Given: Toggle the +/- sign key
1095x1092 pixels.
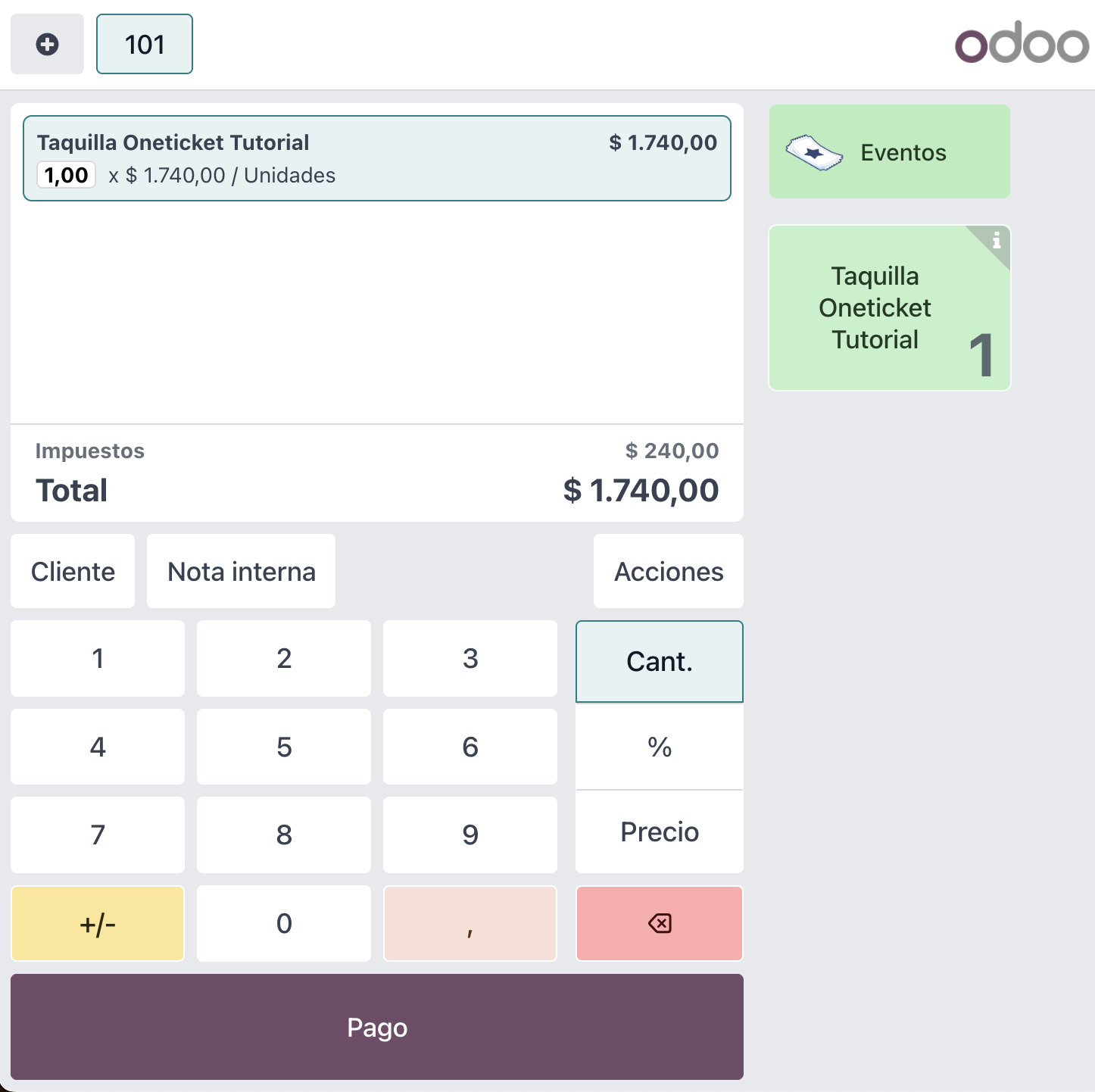Looking at the screenshot, I should (x=98, y=924).
